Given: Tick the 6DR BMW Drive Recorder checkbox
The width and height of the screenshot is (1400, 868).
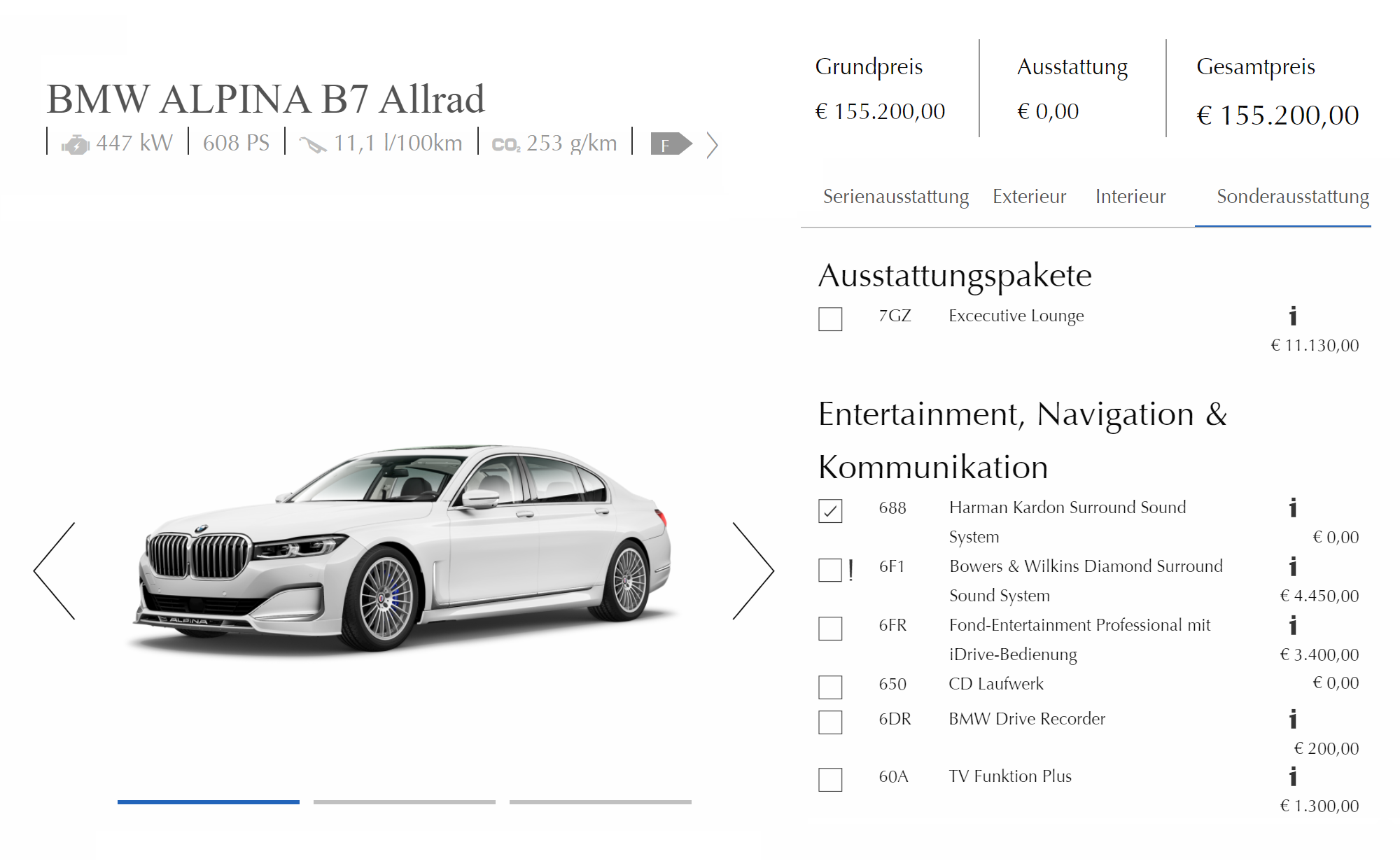Looking at the screenshot, I should (x=830, y=722).
